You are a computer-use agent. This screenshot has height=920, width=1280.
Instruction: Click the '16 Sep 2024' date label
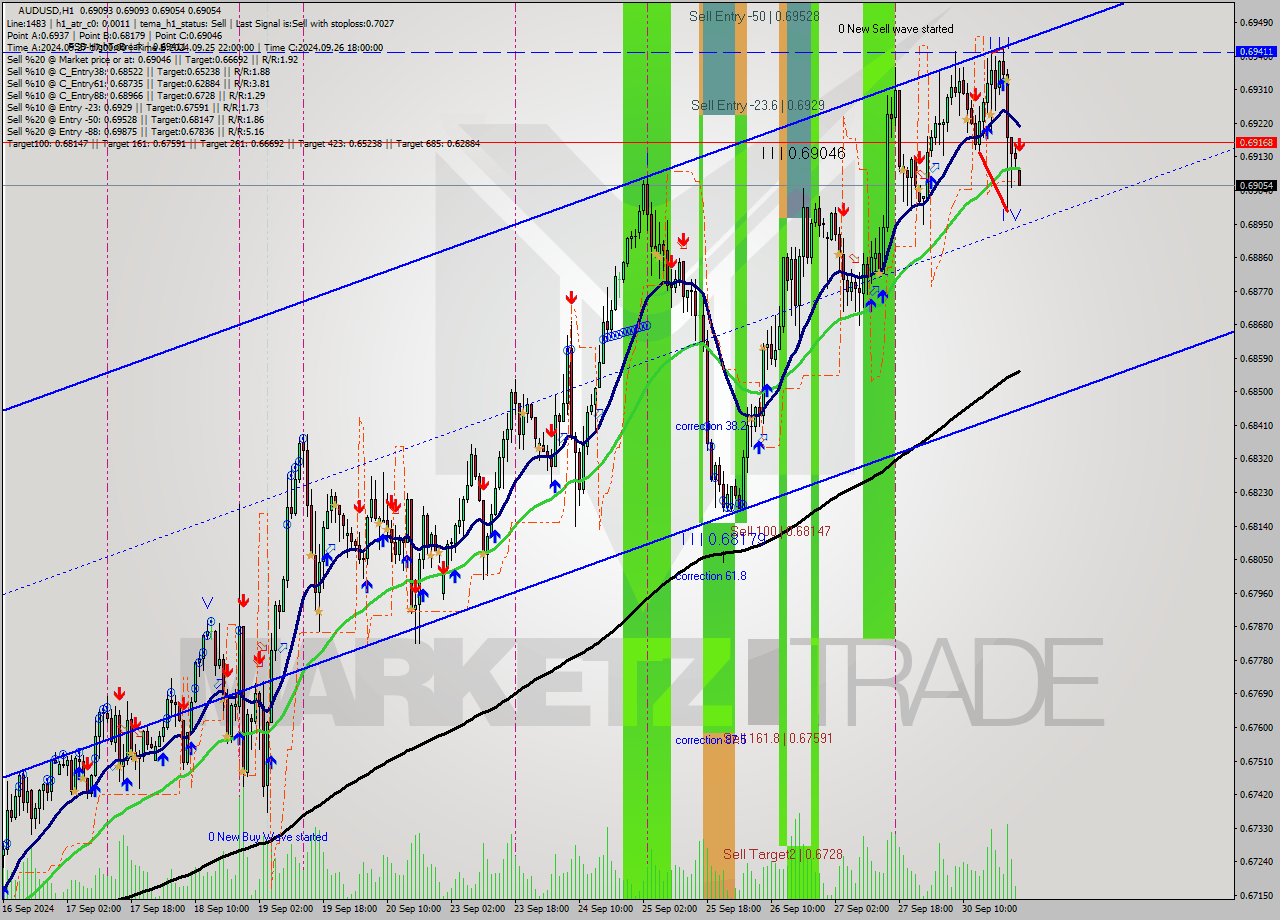[x=29, y=909]
